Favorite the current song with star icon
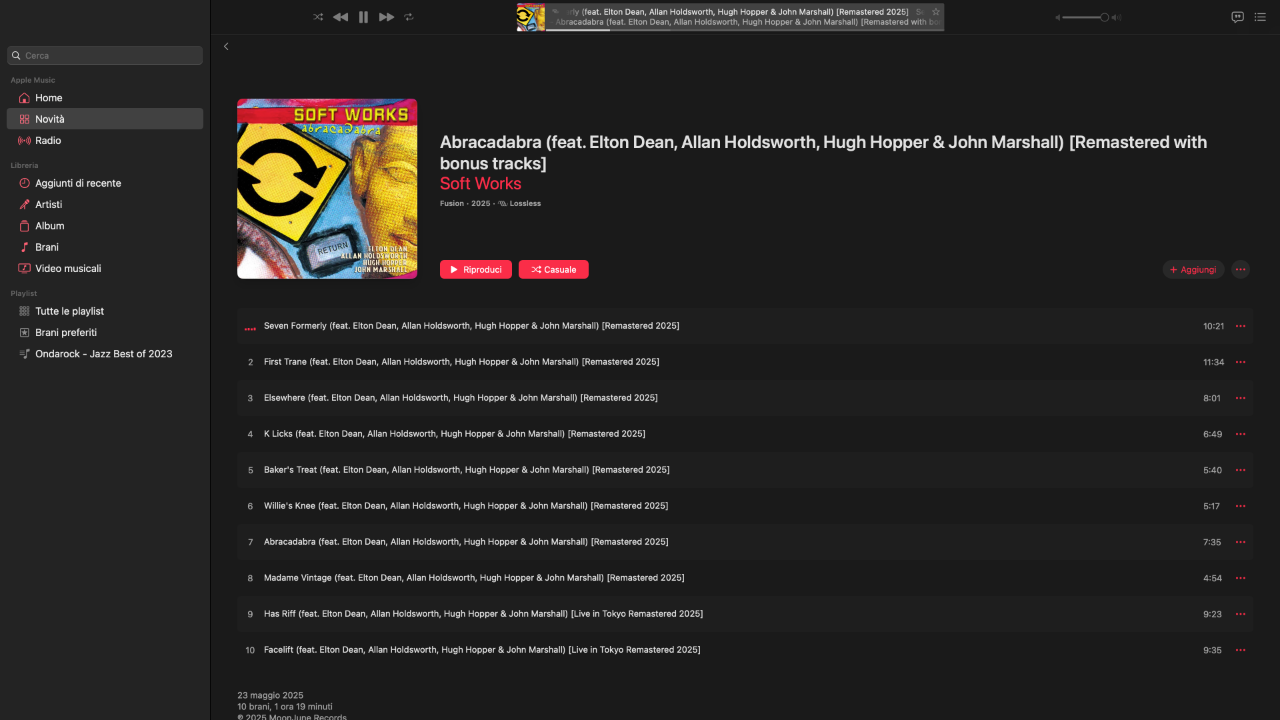Image resolution: width=1280 pixels, height=720 pixels. [936, 12]
